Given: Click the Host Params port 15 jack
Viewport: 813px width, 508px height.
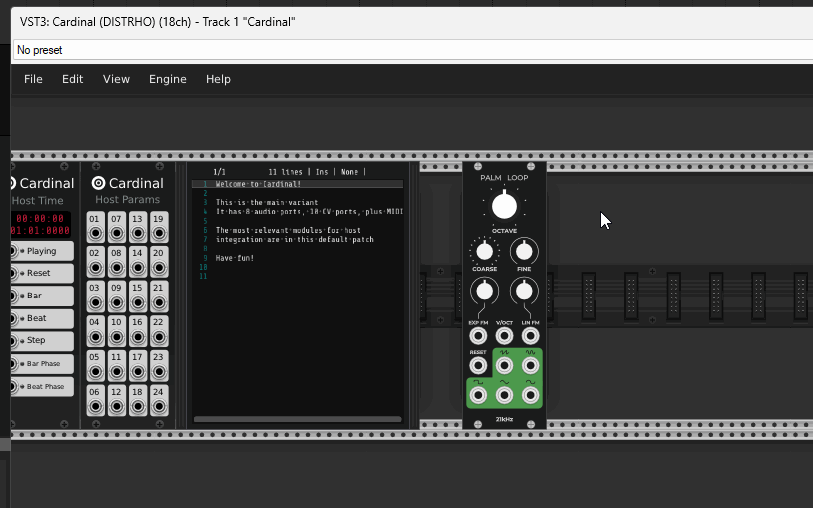Looking at the screenshot, I should click(x=138, y=303).
